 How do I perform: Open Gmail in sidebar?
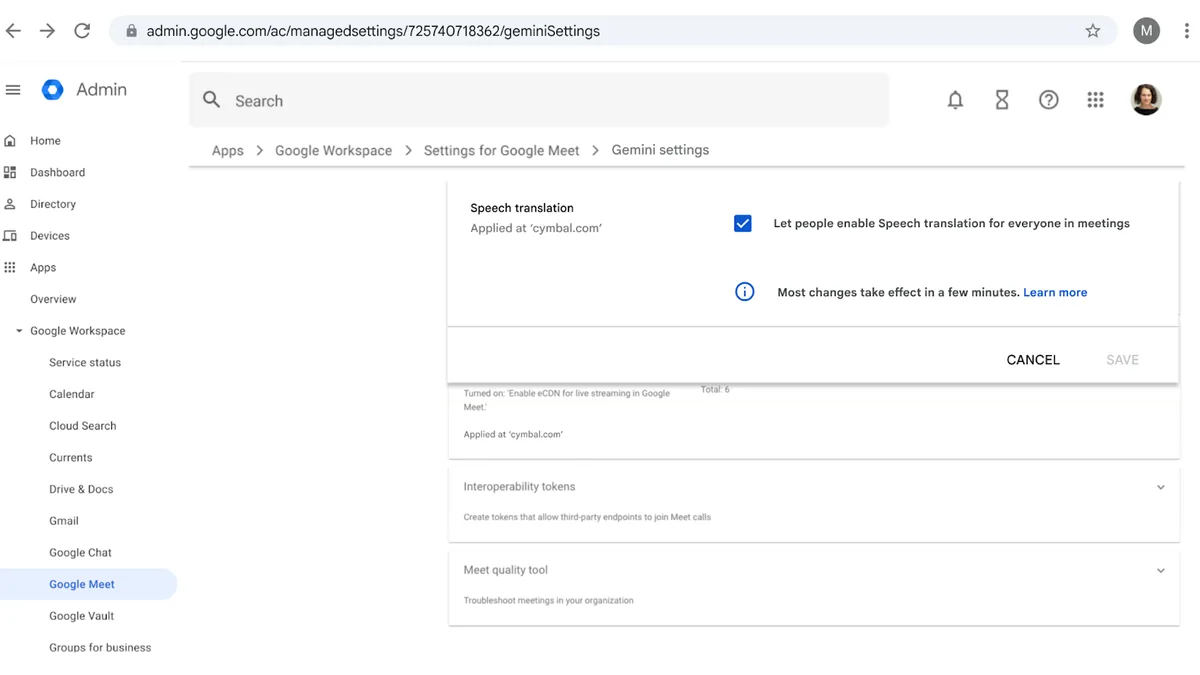64,521
